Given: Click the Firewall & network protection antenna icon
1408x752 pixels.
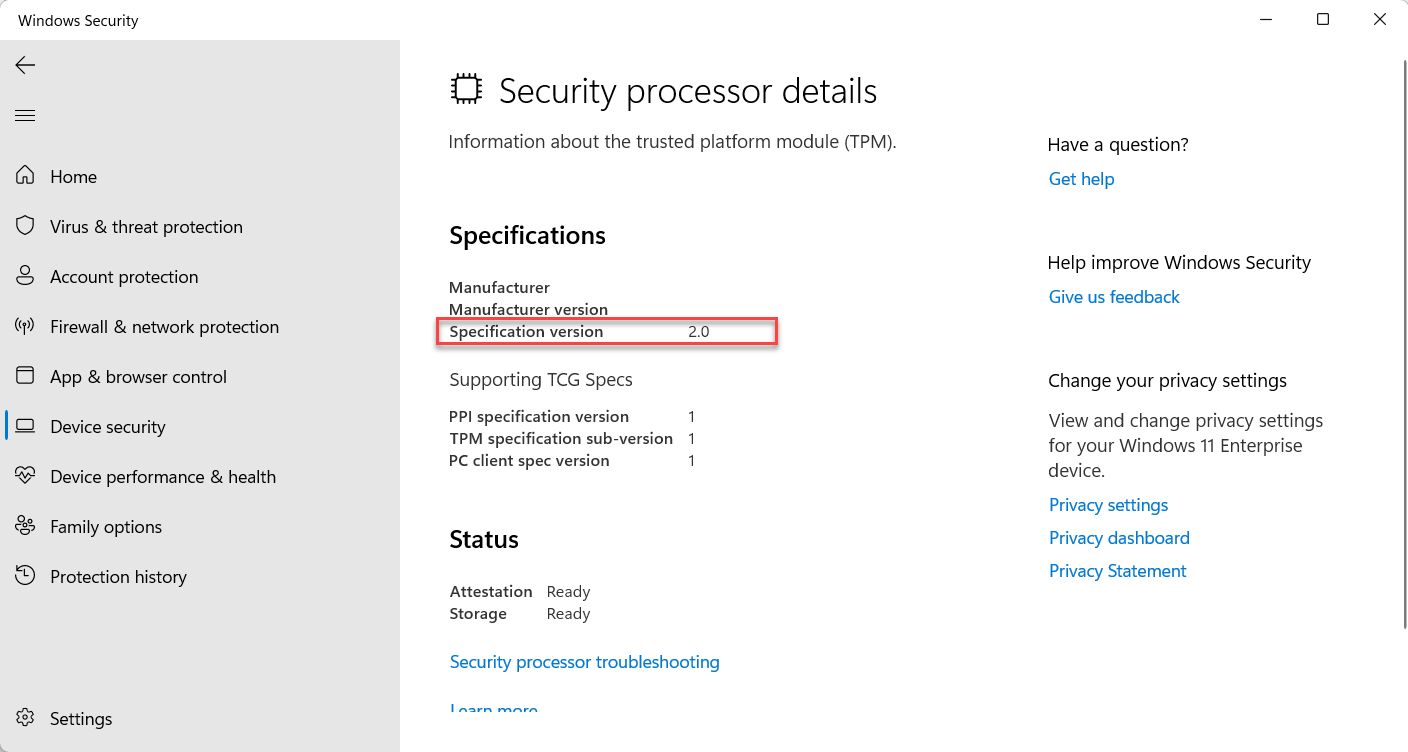Looking at the screenshot, I should (x=25, y=326).
